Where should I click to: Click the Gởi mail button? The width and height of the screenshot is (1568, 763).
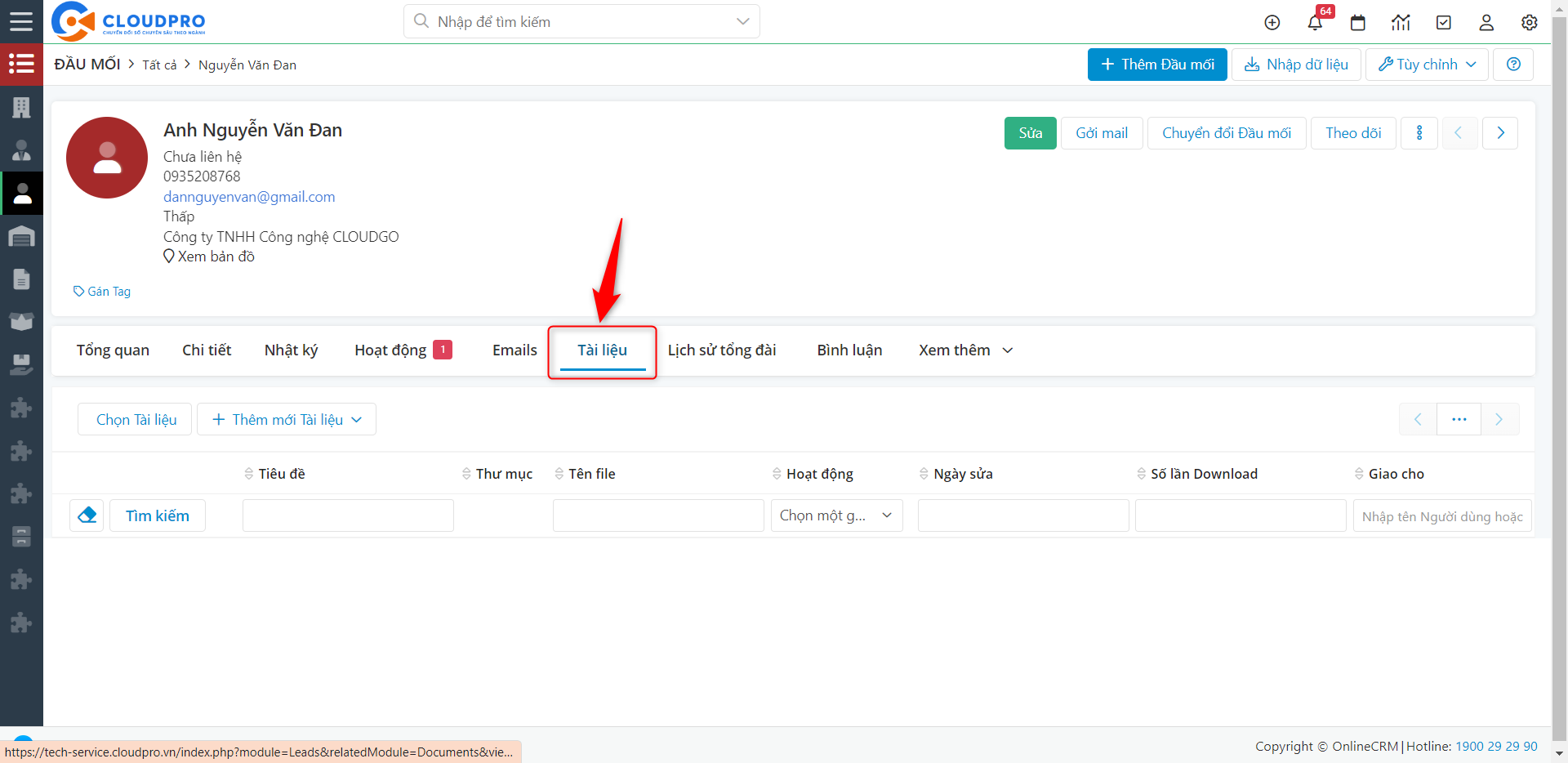(x=1102, y=133)
